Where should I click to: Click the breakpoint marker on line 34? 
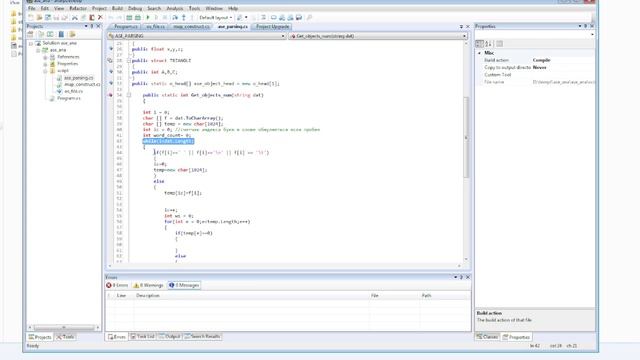coord(110,95)
